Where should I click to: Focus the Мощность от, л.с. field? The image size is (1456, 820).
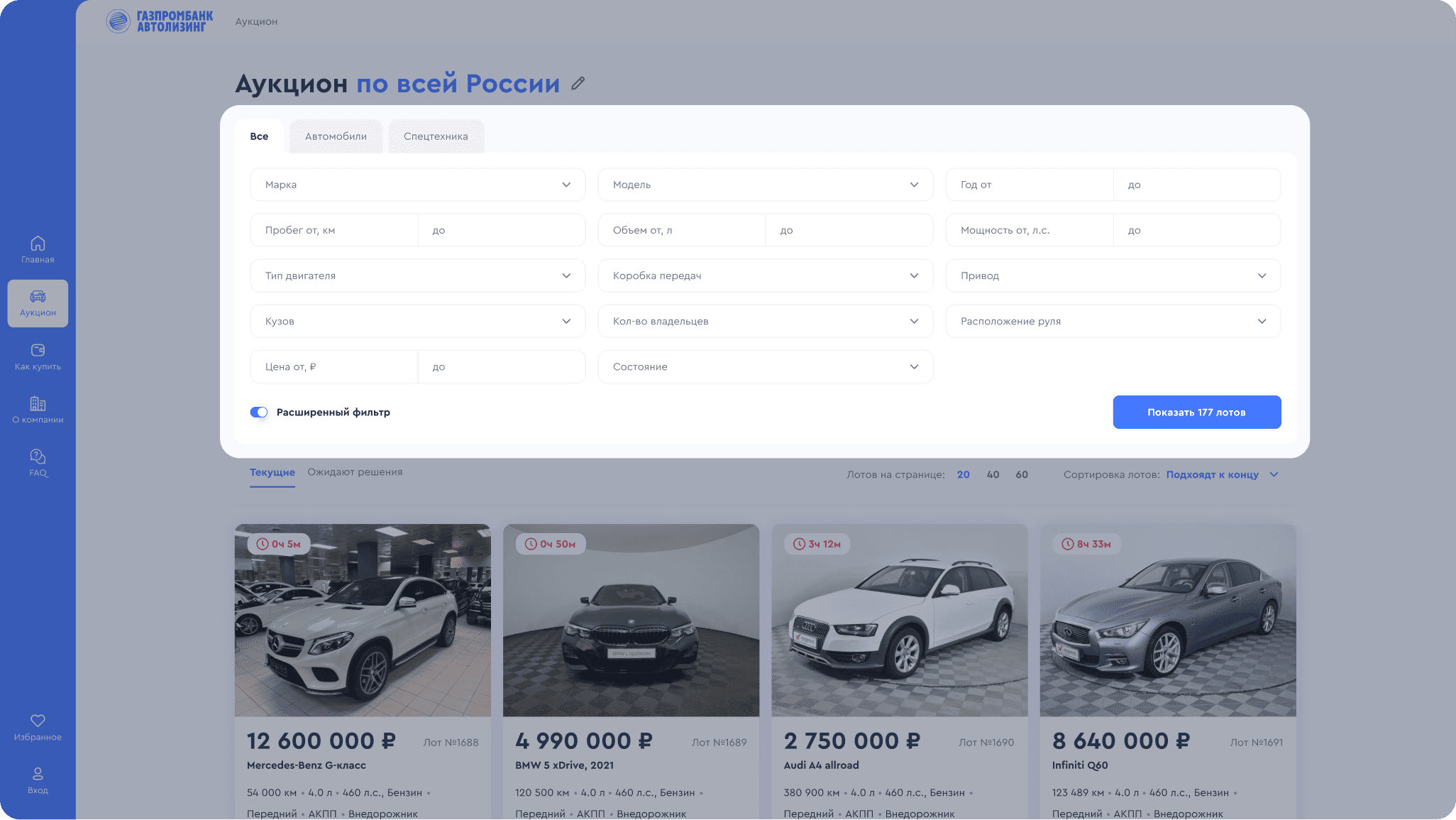pos(1030,230)
